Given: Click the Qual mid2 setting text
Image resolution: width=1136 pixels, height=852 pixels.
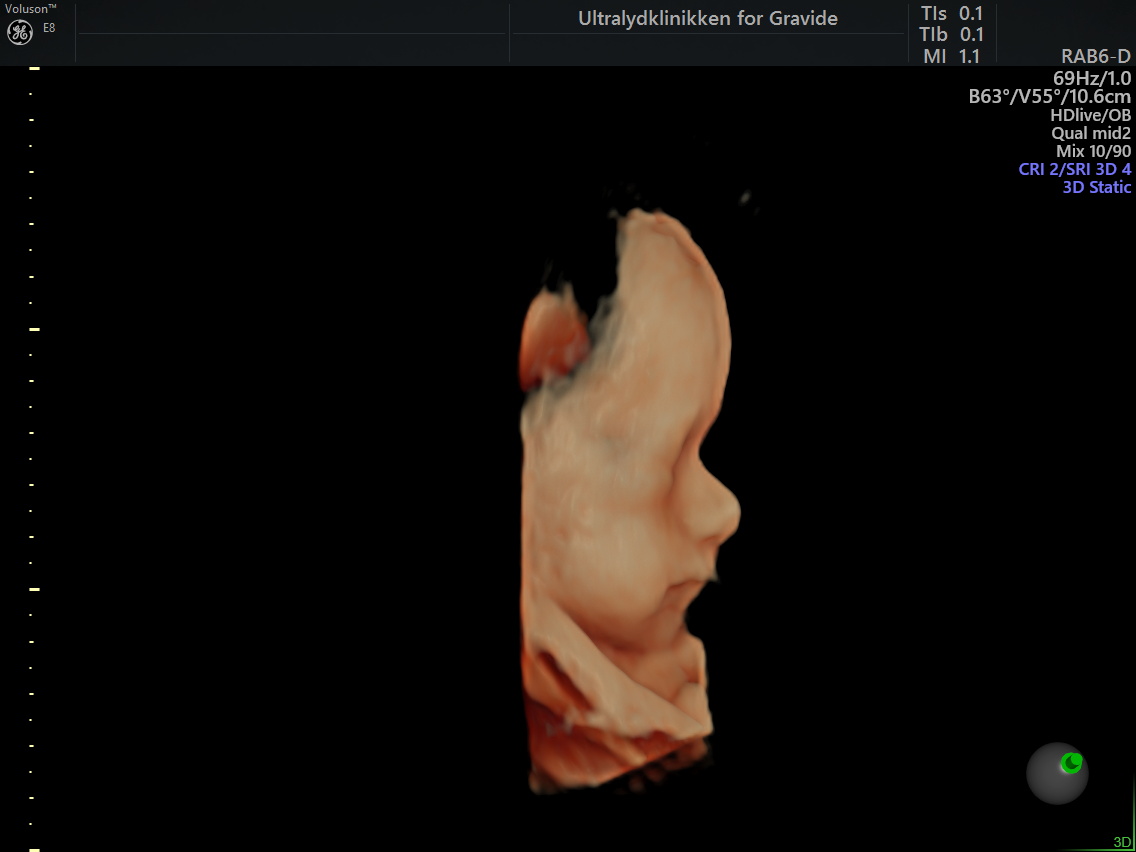Looking at the screenshot, I should click(x=1091, y=133).
